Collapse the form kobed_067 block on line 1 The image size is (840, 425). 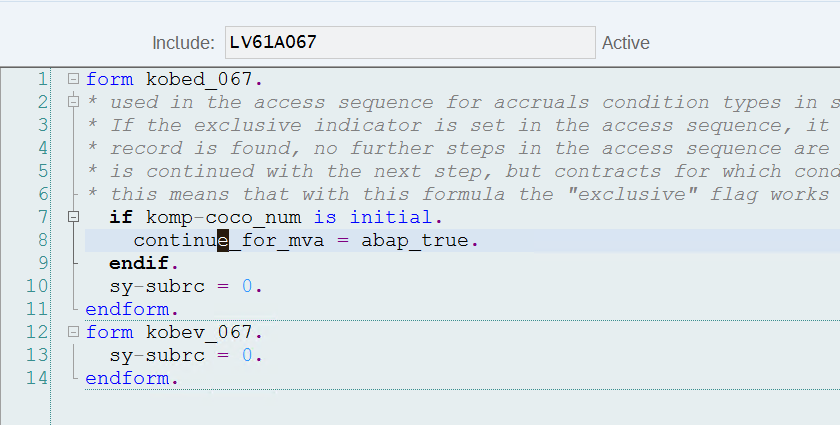[x=72, y=79]
